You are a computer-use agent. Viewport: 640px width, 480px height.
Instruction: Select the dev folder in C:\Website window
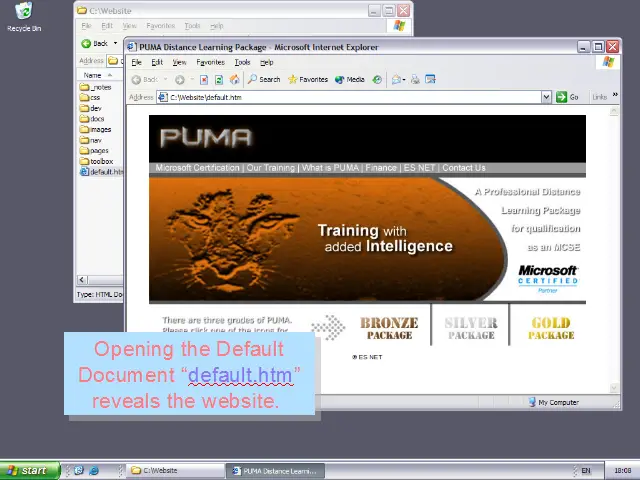91,108
